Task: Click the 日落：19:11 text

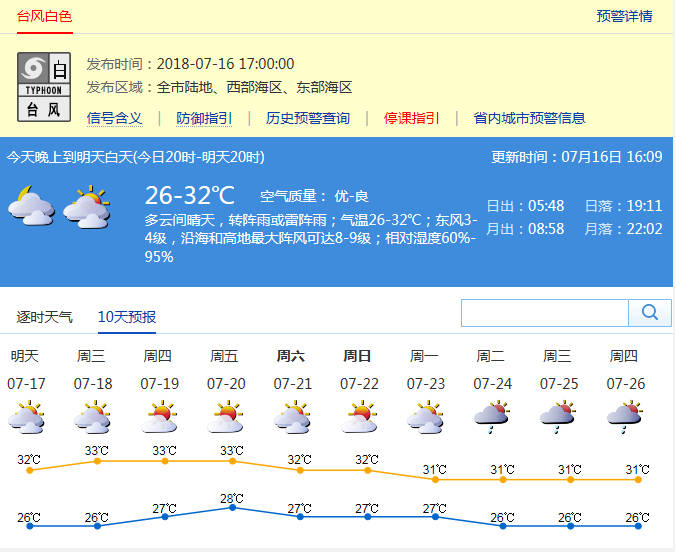Action: 623,206
